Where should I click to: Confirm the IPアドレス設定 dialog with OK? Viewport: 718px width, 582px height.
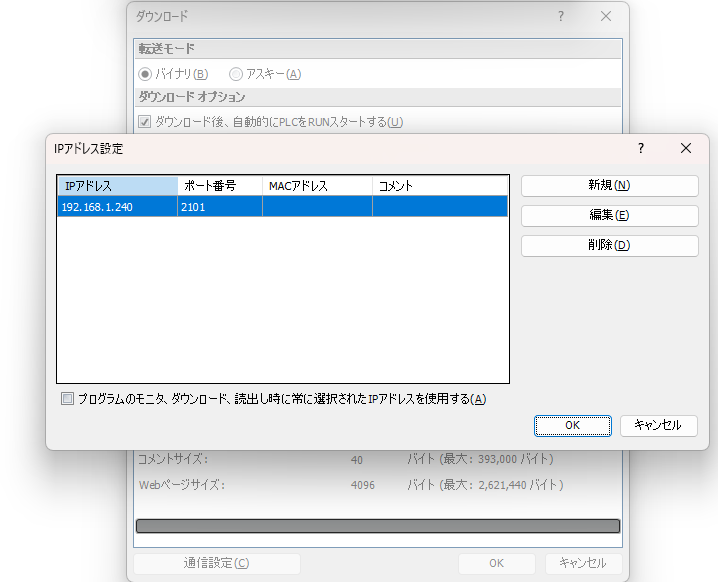click(572, 425)
